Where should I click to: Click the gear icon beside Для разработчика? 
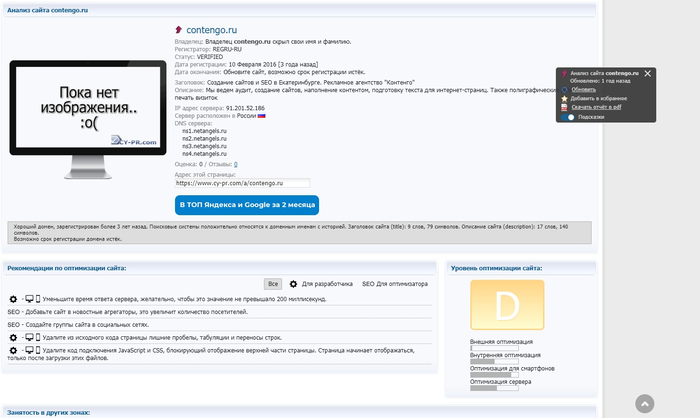pyautogui.click(x=293, y=284)
